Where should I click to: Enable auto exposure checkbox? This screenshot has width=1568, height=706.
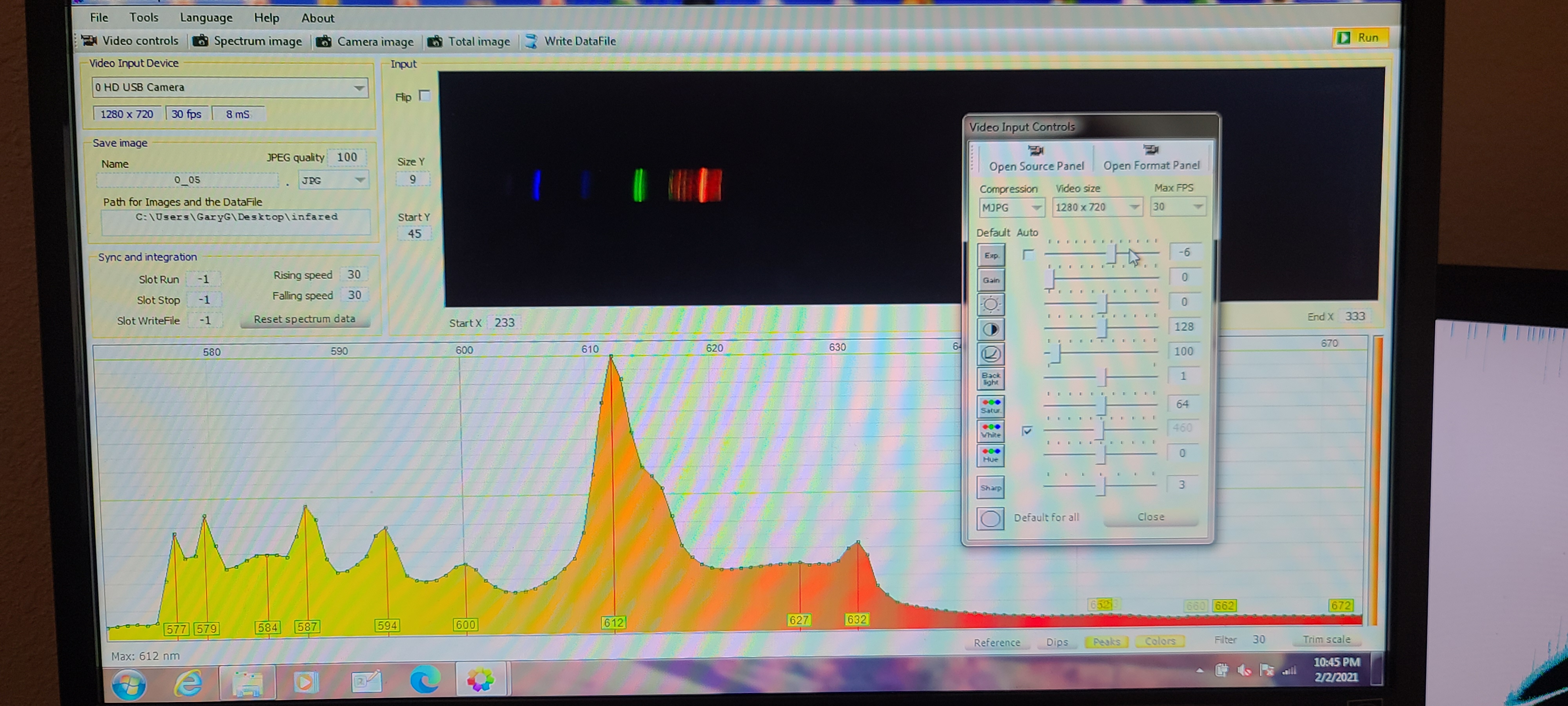[x=1028, y=255]
